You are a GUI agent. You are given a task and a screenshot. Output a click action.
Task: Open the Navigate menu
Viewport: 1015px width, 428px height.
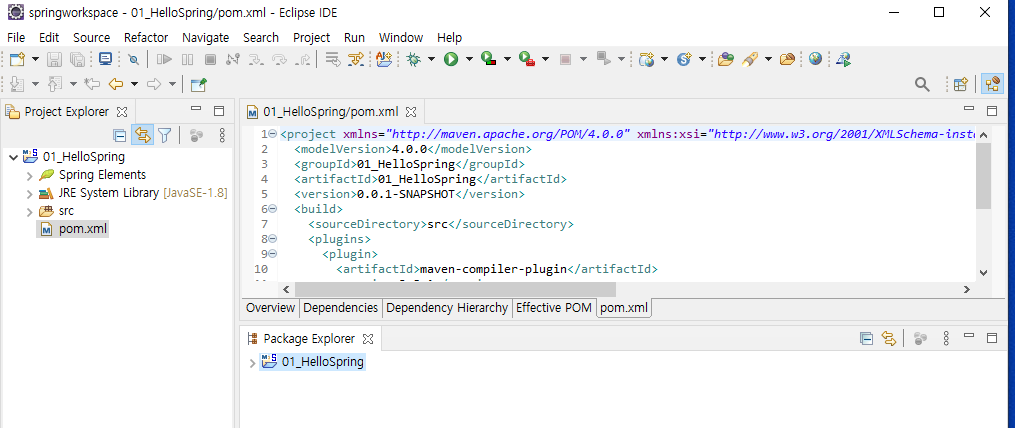[x=205, y=38]
